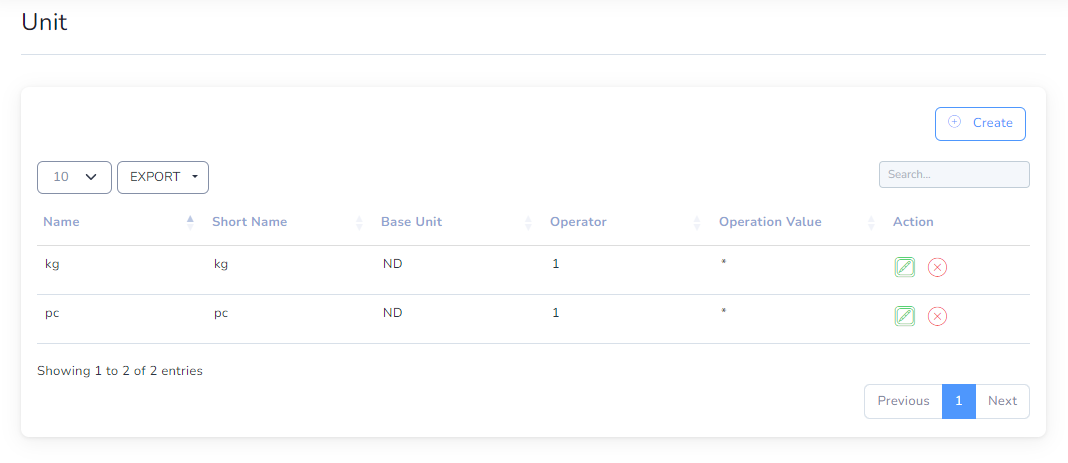The width and height of the screenshot is (1068, 463).
Task: Open the entries-per-page dropdown showing 10
Action: pyautogui.click(x=74, y=177)
